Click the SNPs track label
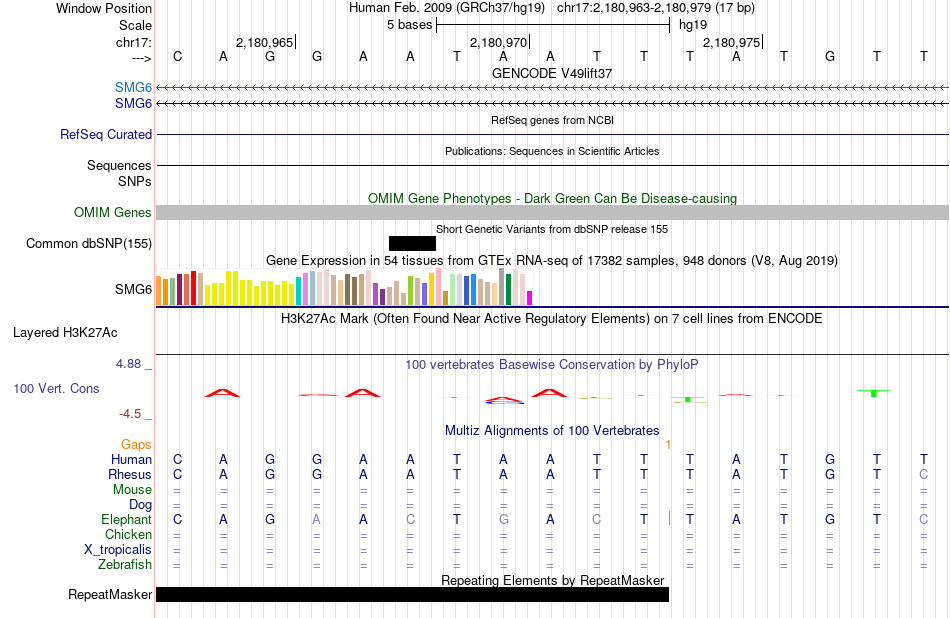Screen dimensions: 950x618 click(x=135, y=181)
